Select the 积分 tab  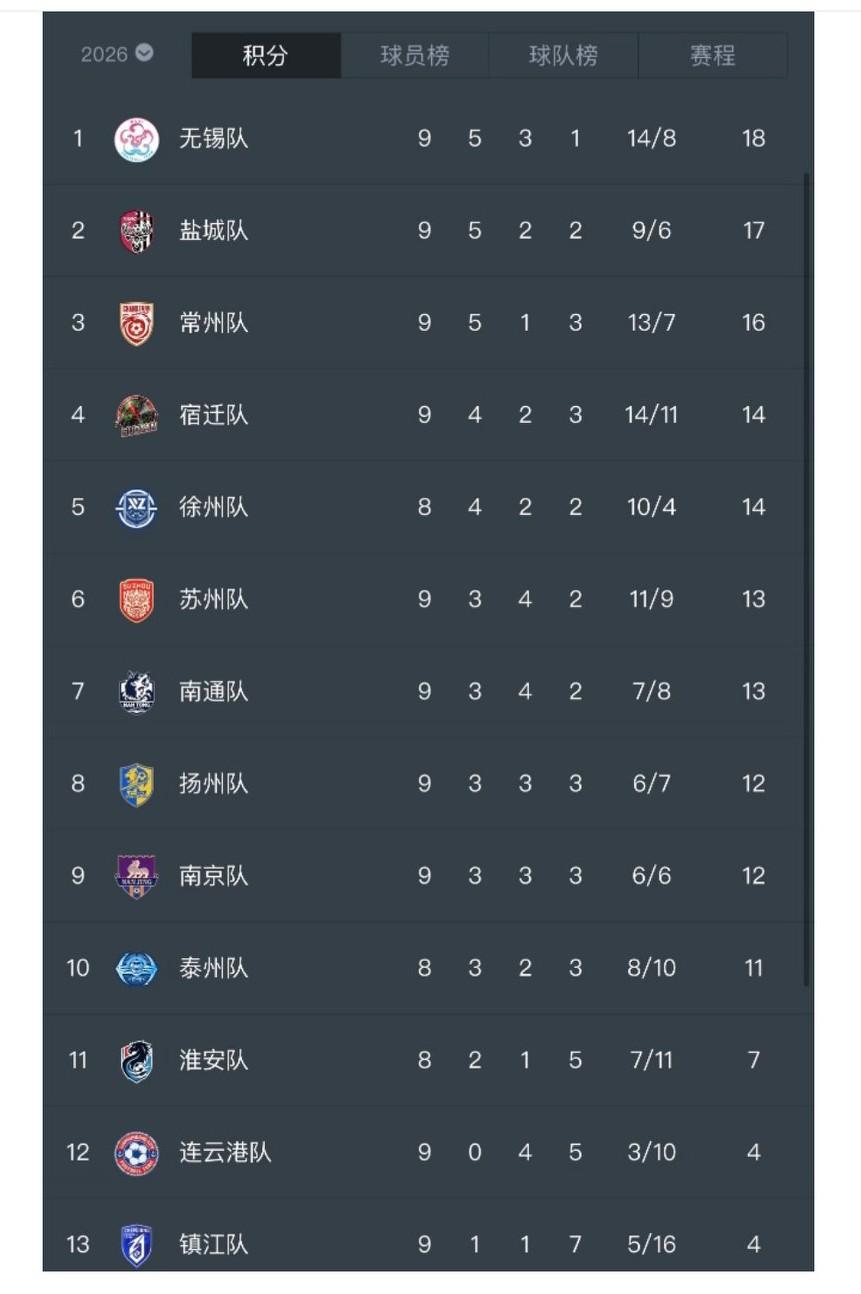(x=266, y=56)
